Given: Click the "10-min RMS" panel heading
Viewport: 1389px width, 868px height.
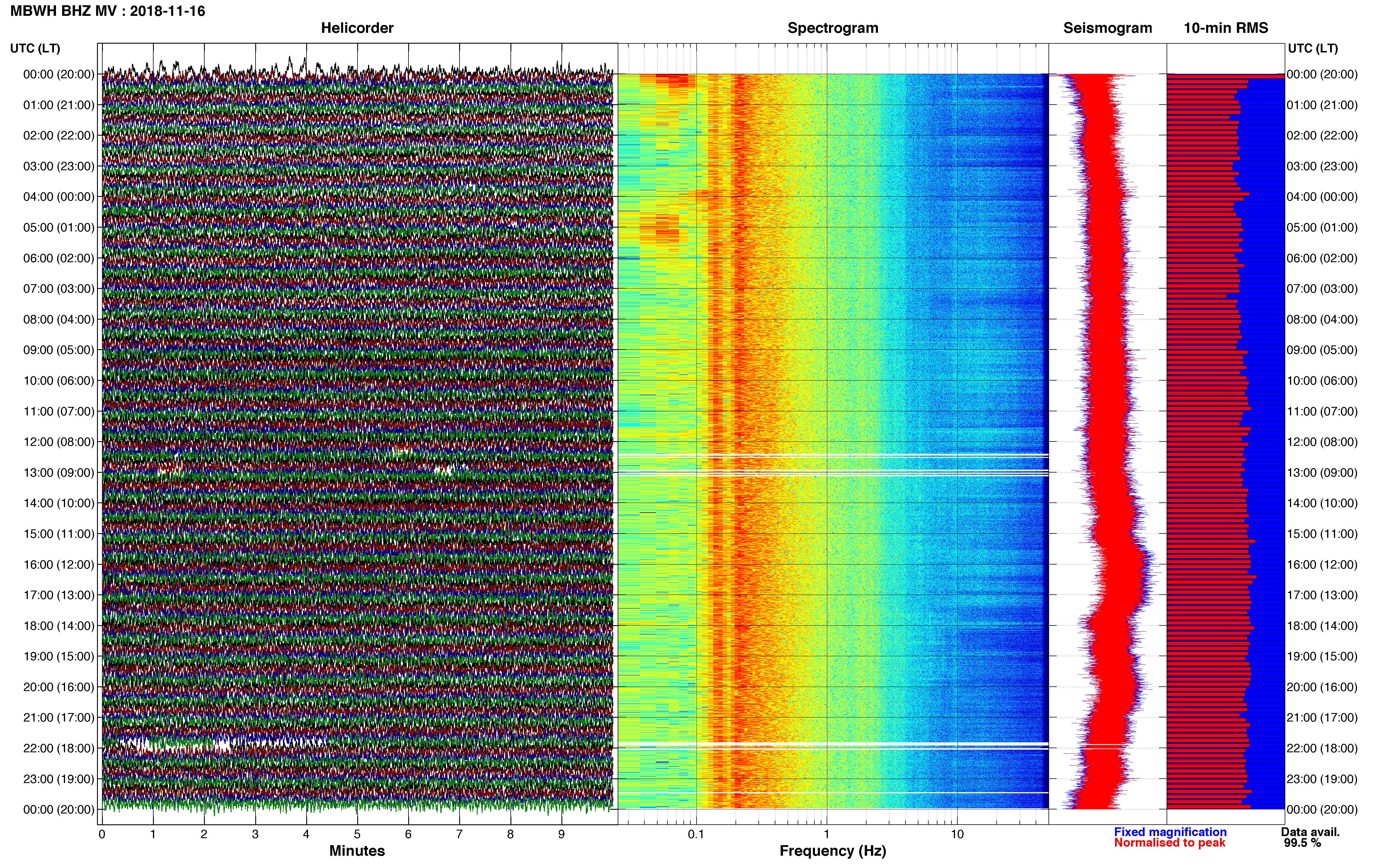Looking at the screenshot, I should pos(1226,28).
